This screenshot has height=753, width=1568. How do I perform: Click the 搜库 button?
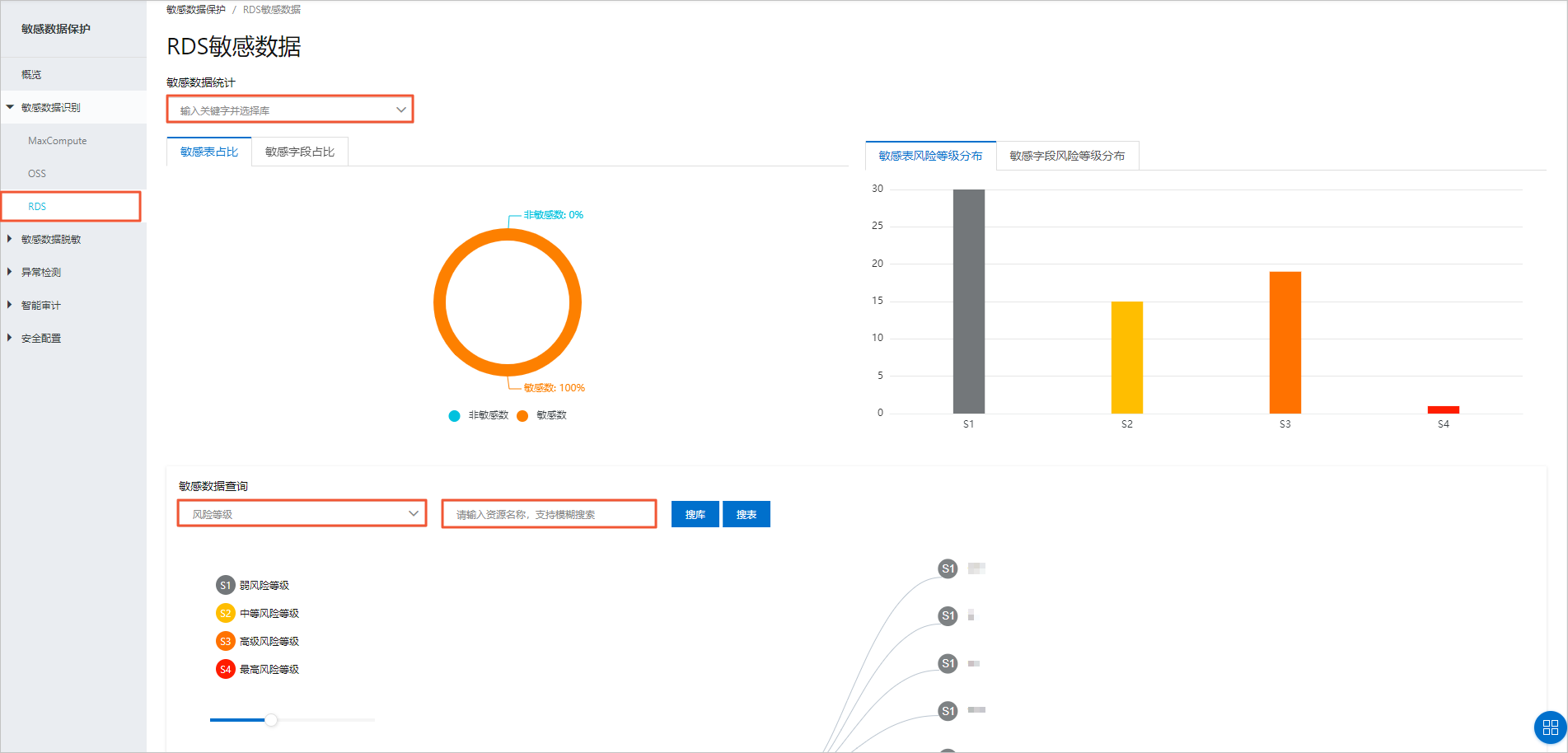tap(695, 515)
